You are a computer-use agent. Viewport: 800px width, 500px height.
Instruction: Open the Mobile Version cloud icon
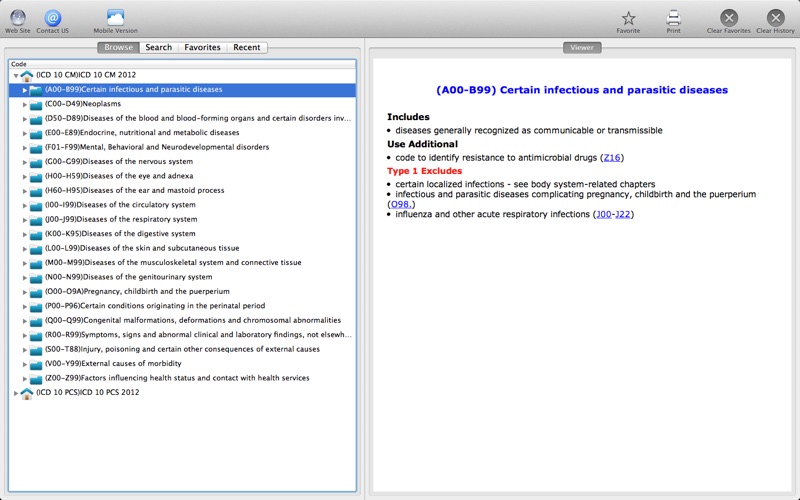115,18
